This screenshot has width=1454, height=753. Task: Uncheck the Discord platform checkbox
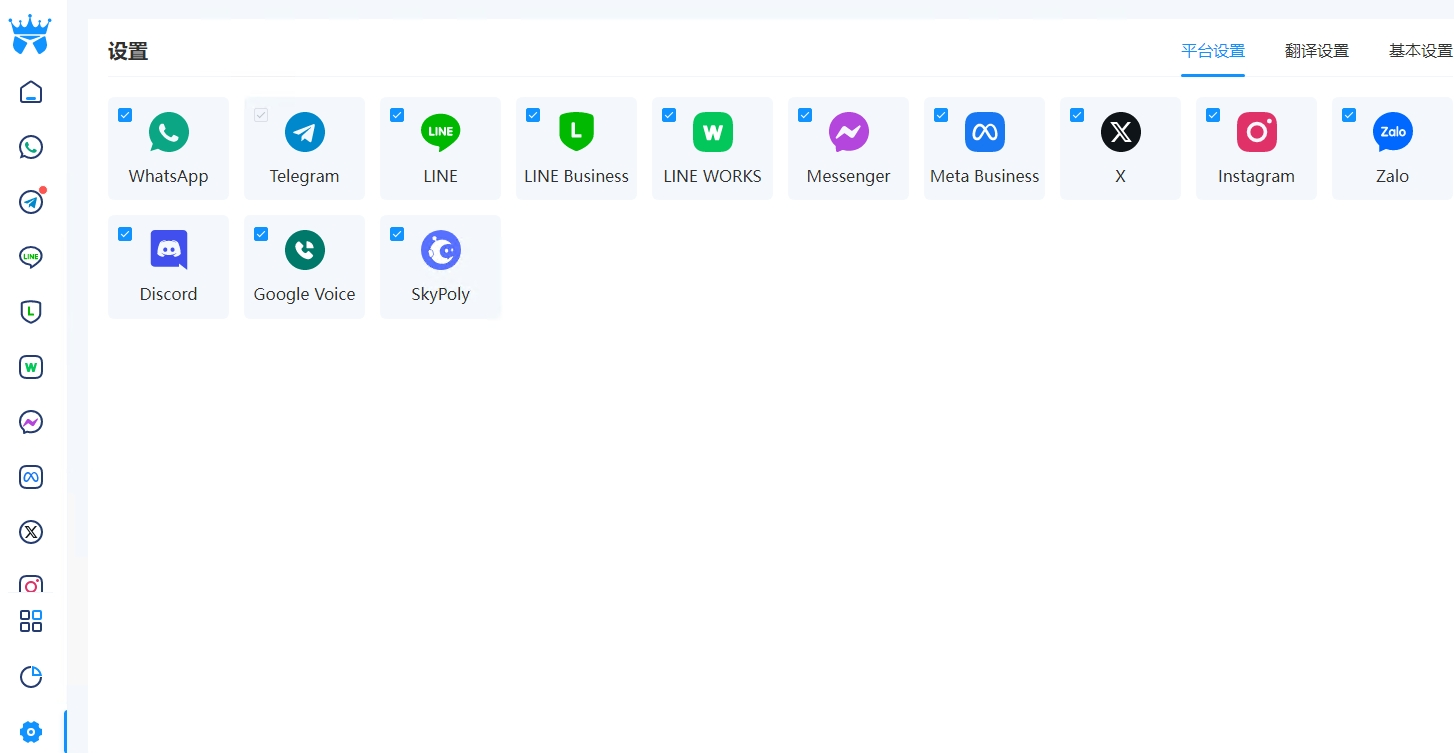click(x=125, y=234)
